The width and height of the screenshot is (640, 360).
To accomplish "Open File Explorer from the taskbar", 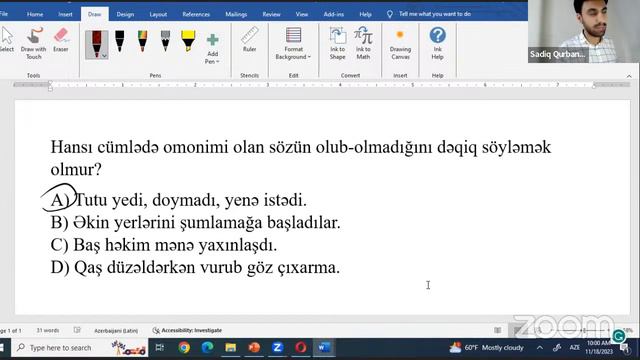I will click(231, 348).
